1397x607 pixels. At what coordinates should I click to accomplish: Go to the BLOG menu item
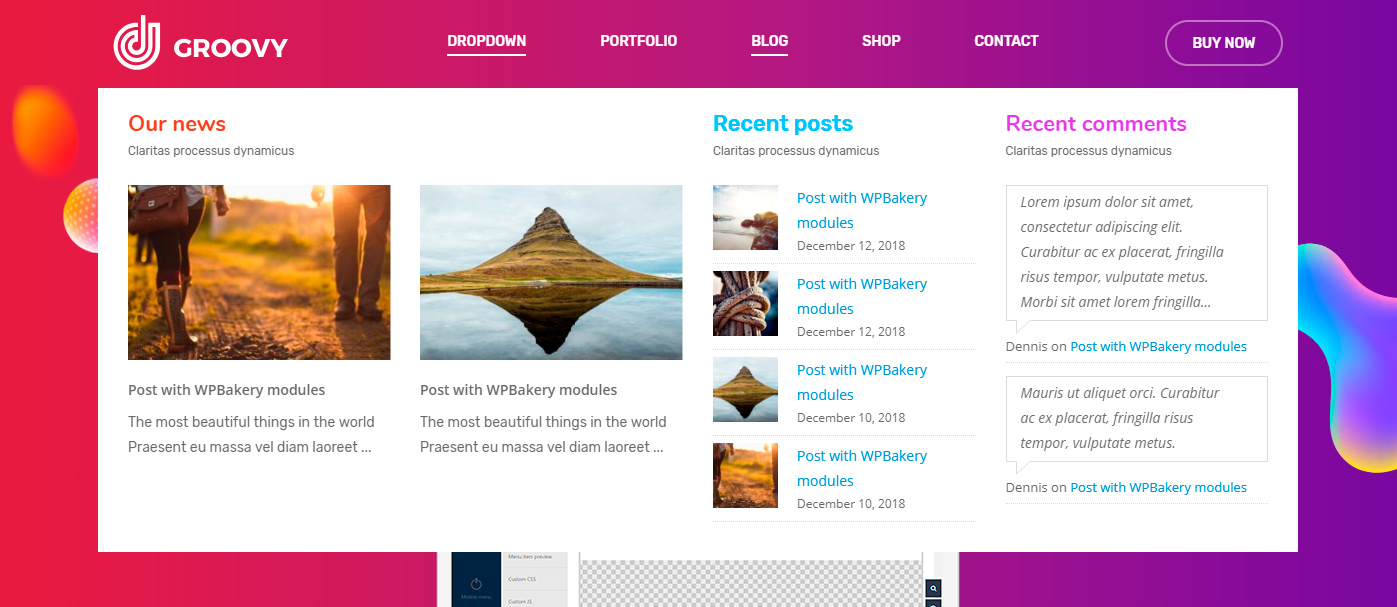pyautogui.click(x=769, y=41)
